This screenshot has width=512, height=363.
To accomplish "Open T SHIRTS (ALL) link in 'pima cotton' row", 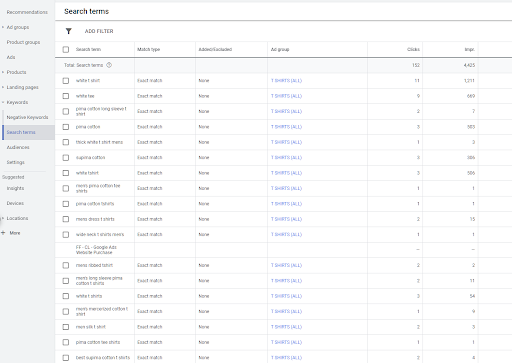I will 286,127.
